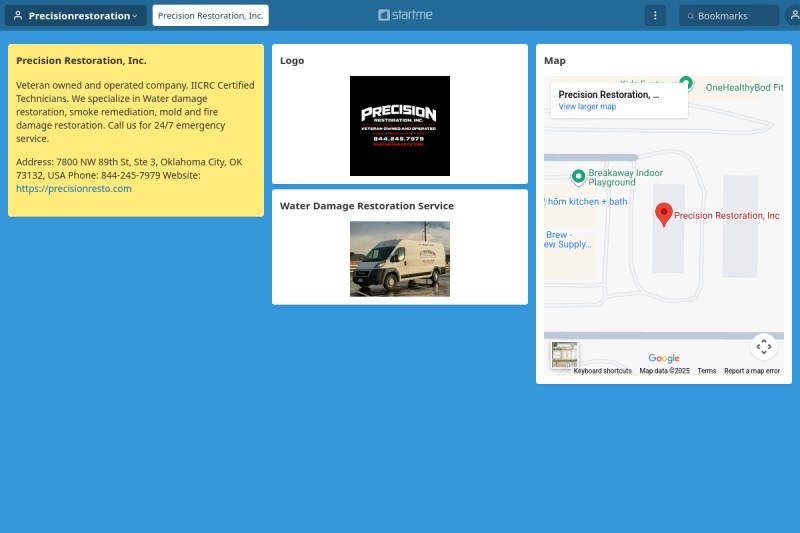
Task: Click the Map widget title
Action: tap(555, 61)
